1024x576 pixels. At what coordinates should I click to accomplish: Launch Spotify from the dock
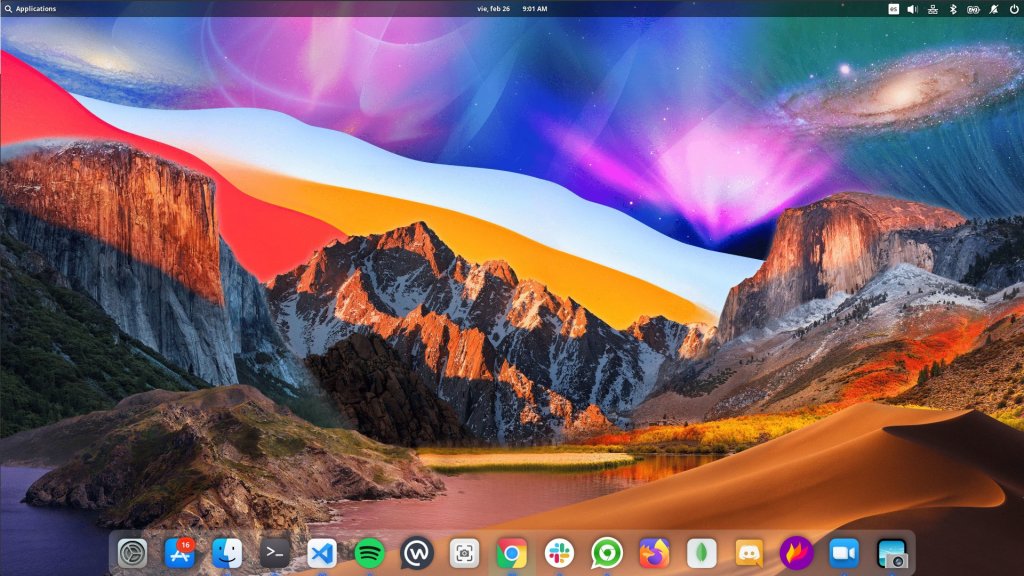(369, 553)
